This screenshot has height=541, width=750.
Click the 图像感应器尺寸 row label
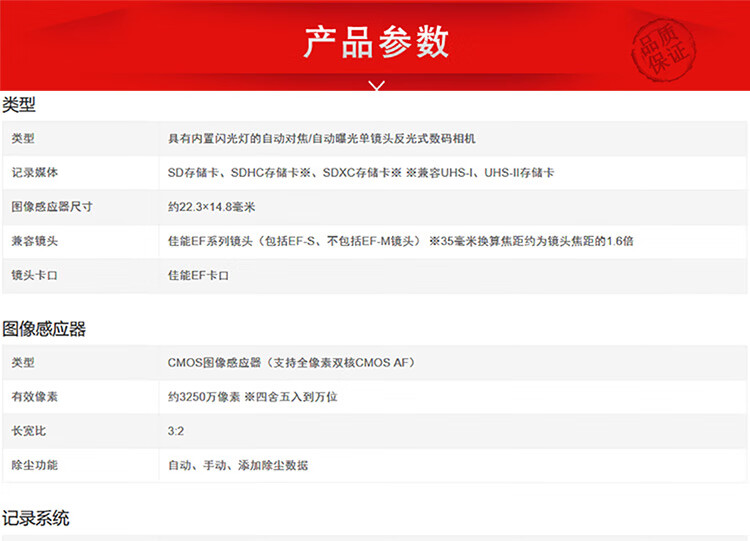[52, 206]
